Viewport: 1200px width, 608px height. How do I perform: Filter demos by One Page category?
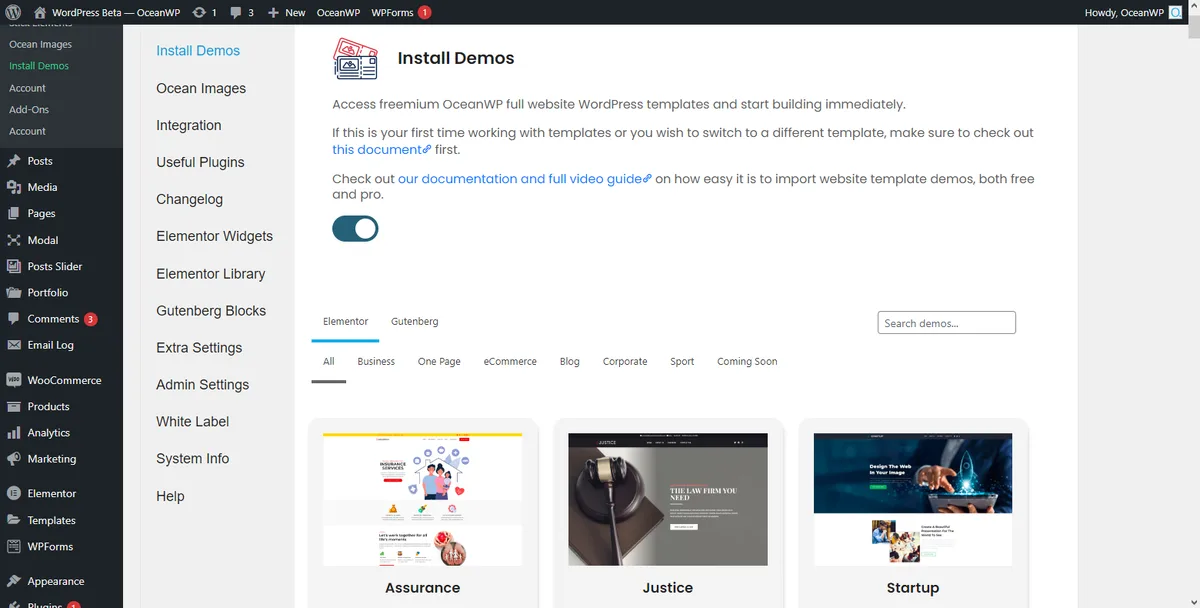[439, 361]
